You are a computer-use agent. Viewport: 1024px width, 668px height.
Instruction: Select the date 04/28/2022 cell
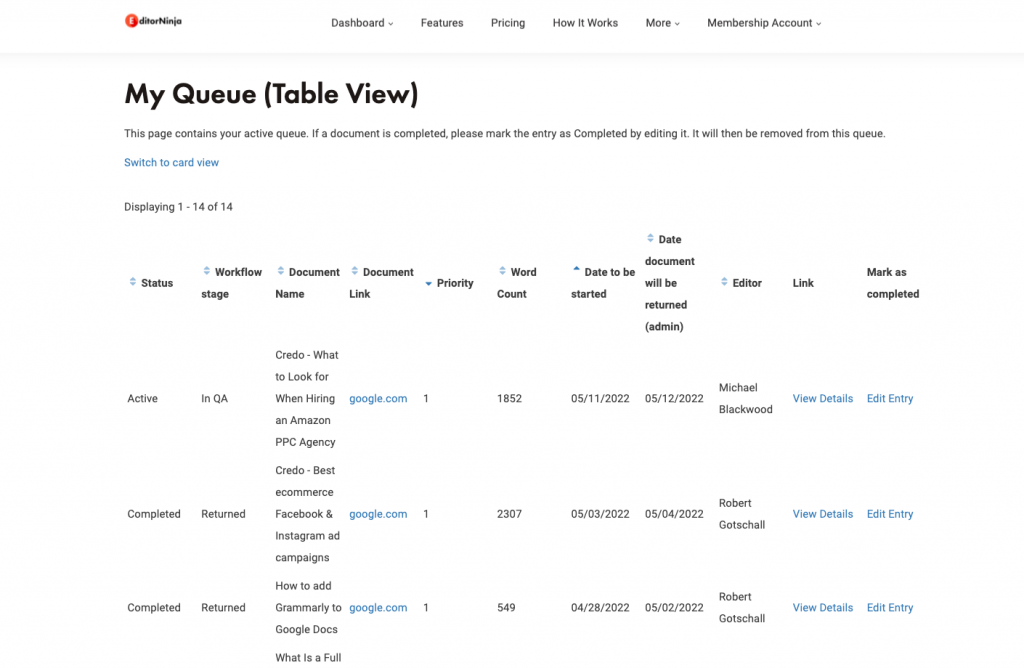[x=600, y=607]
